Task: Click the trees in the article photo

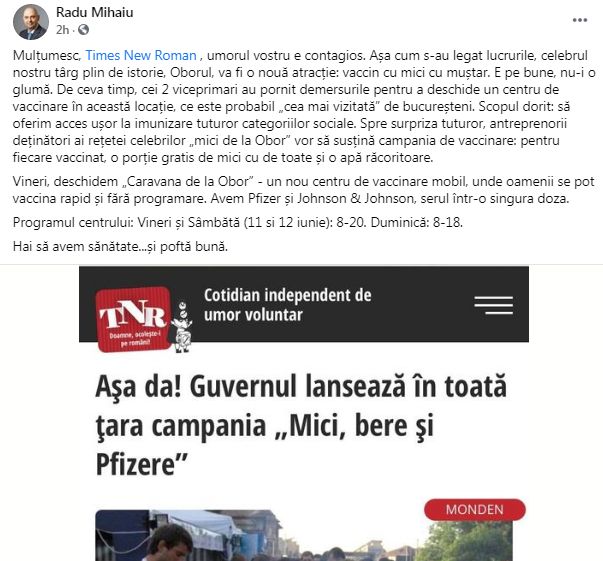Action: tap(466, 541)
